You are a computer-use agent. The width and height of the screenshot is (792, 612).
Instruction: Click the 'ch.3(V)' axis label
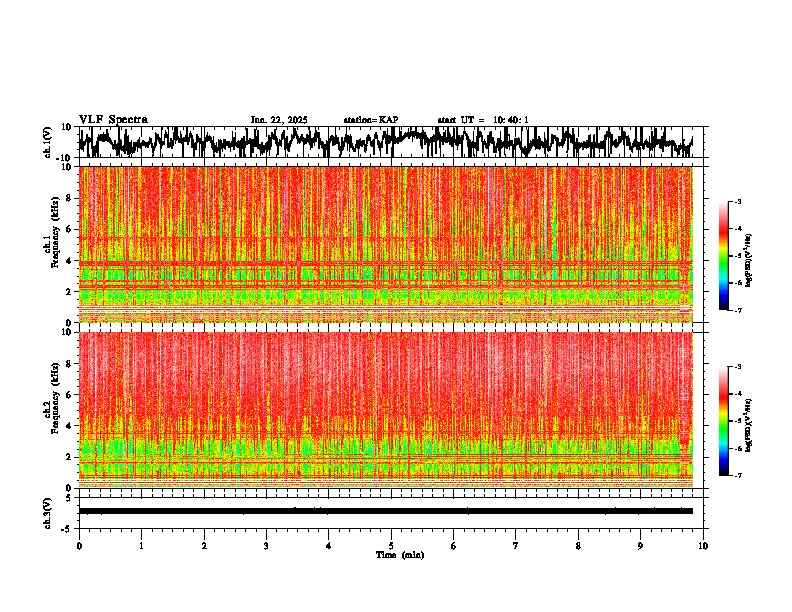(x=48, y=513)
